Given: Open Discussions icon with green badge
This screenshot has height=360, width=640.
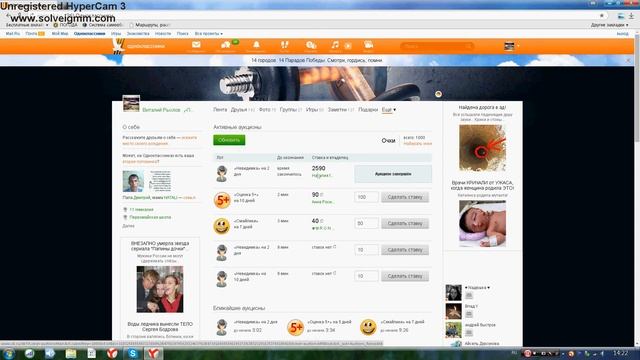Looking at the screenshot, I should pos(226,45).
